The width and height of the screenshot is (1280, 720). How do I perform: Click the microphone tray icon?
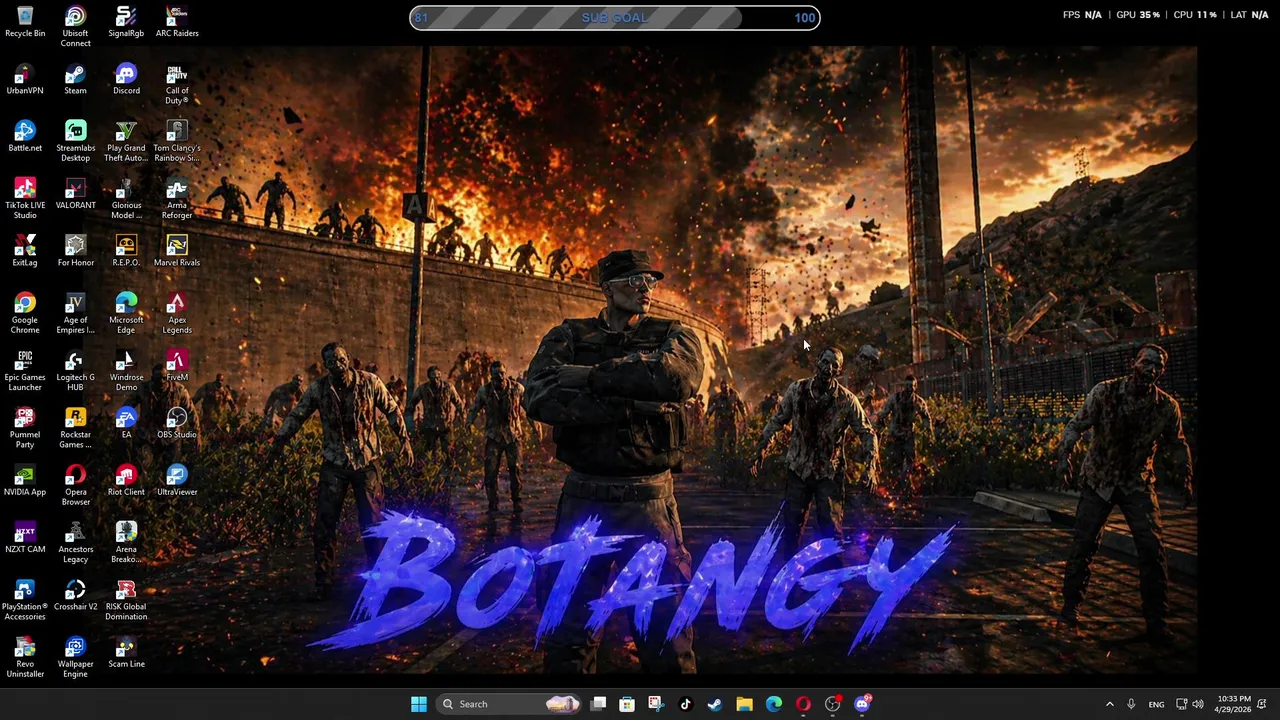(1131, 704)
